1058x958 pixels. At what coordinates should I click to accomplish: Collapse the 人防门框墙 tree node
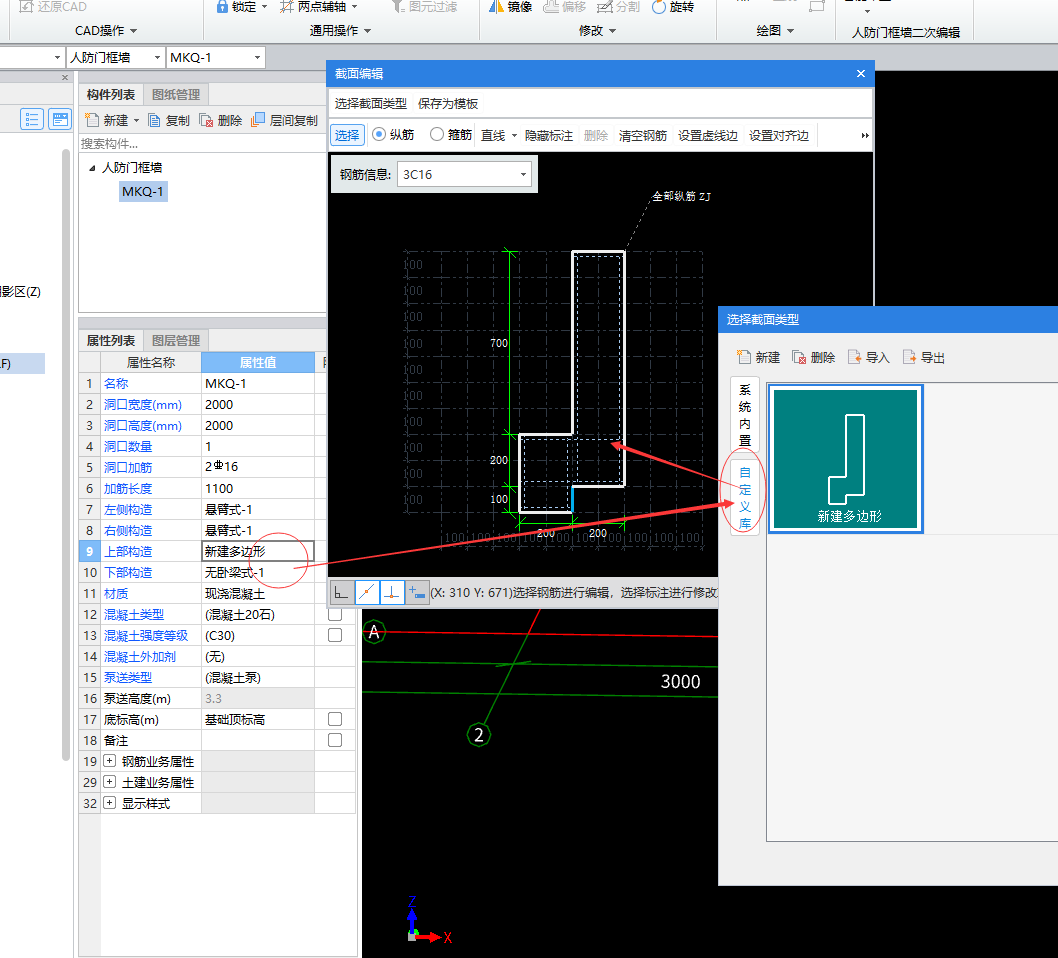92,168
